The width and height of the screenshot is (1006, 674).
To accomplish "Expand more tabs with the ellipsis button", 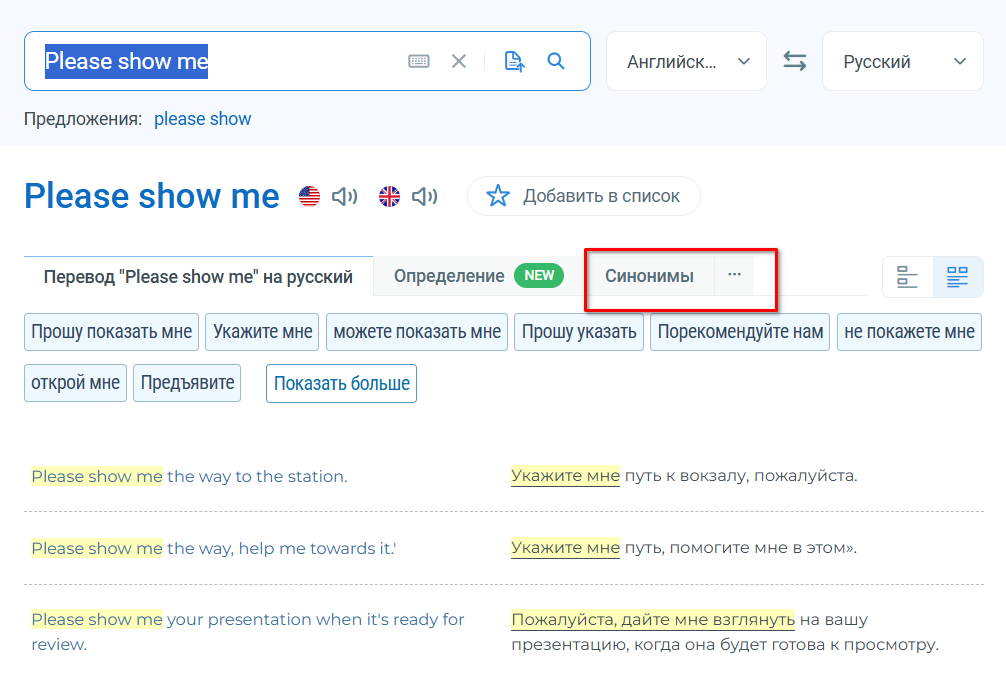I will [734, 275].
